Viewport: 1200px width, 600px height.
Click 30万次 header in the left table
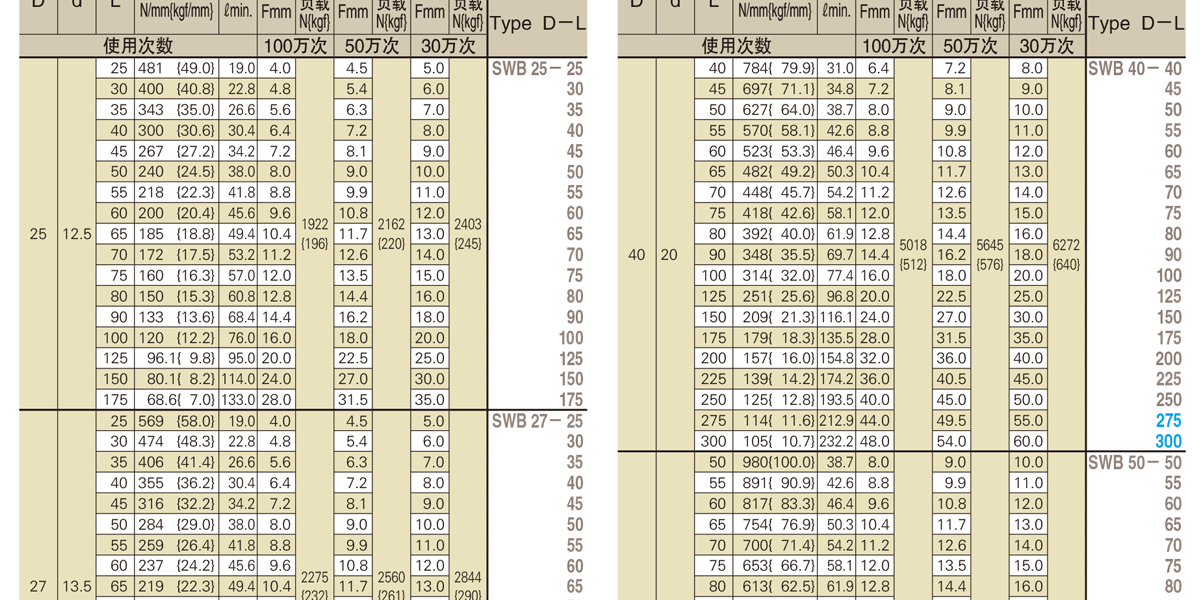pos(448,46)
